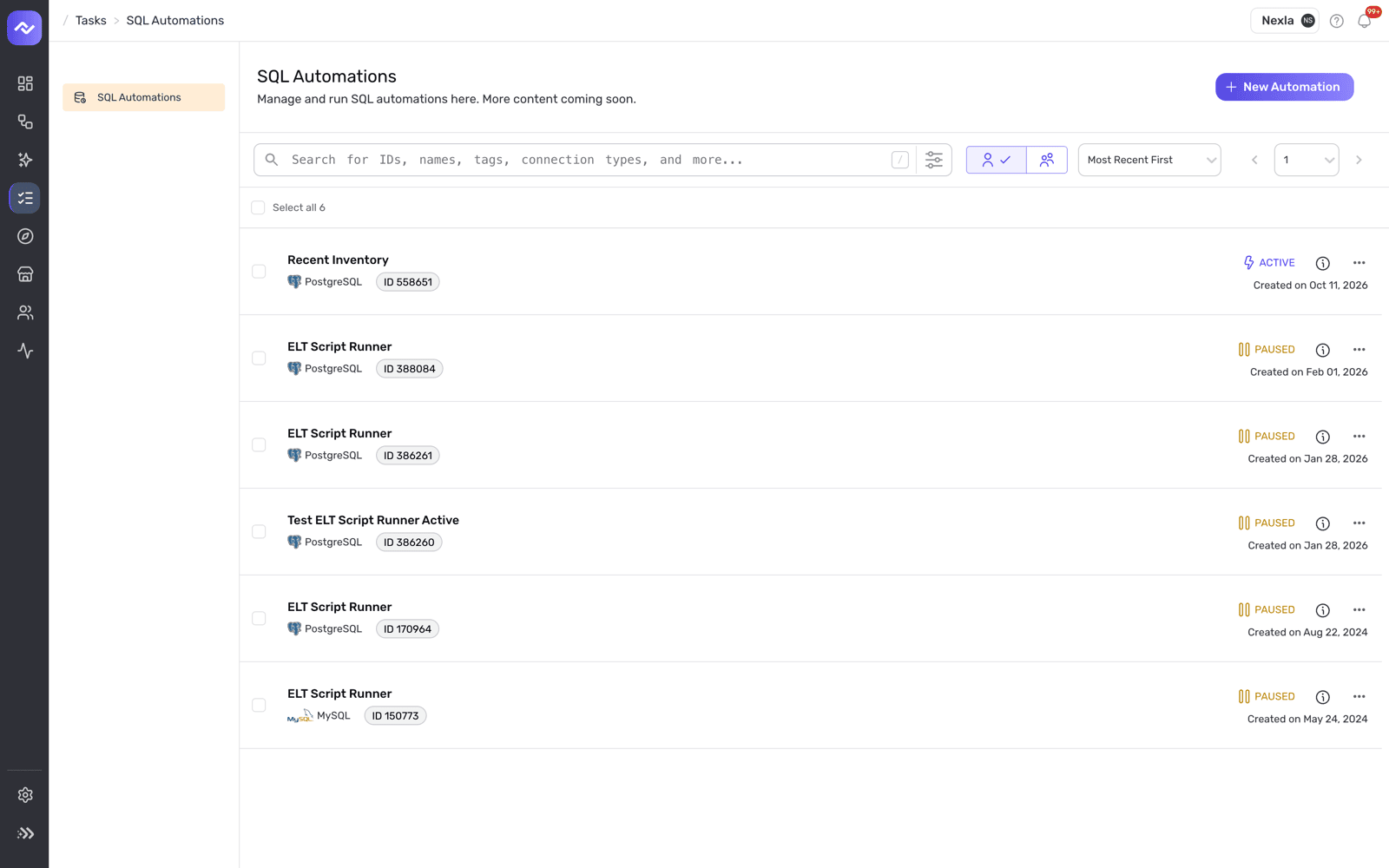
Task: Open the Nexla account menu
Action: tap(1285, 21)
